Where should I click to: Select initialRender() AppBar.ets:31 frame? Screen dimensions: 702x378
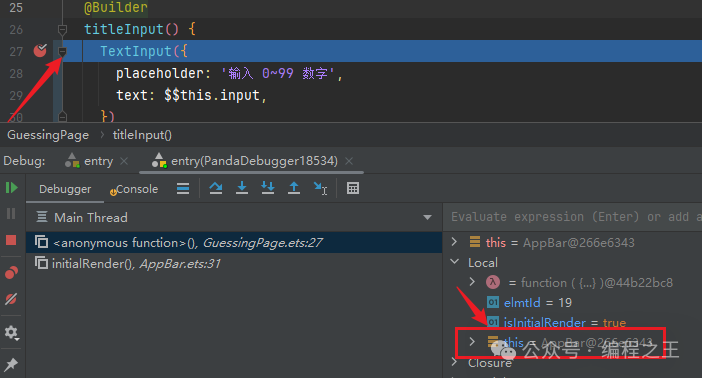[234, 263]
